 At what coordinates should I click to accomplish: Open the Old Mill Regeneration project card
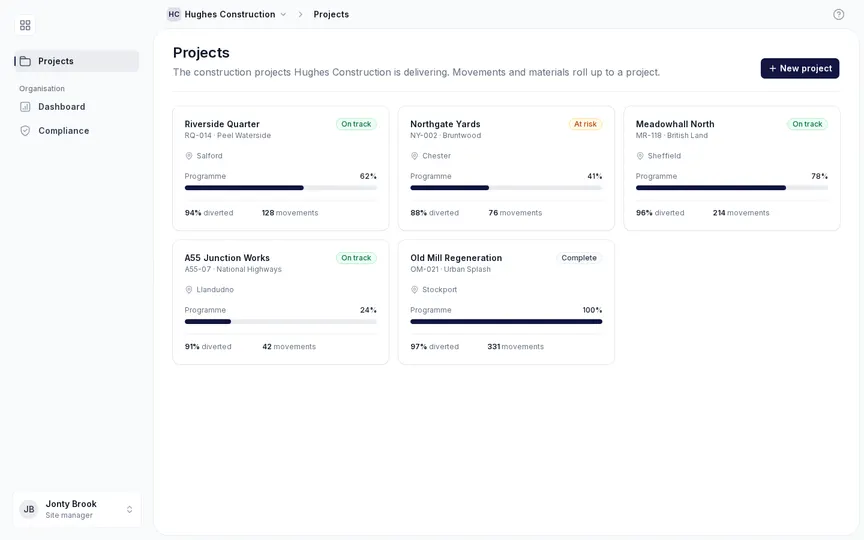point(506,302)
